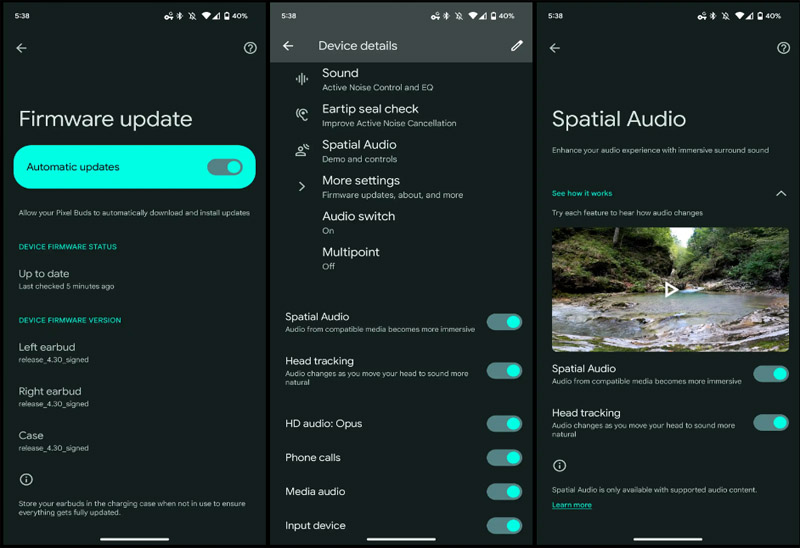800x548 pixels.
Task: Disable the HD audio: Opus switch
Action: tap(504, 424)
